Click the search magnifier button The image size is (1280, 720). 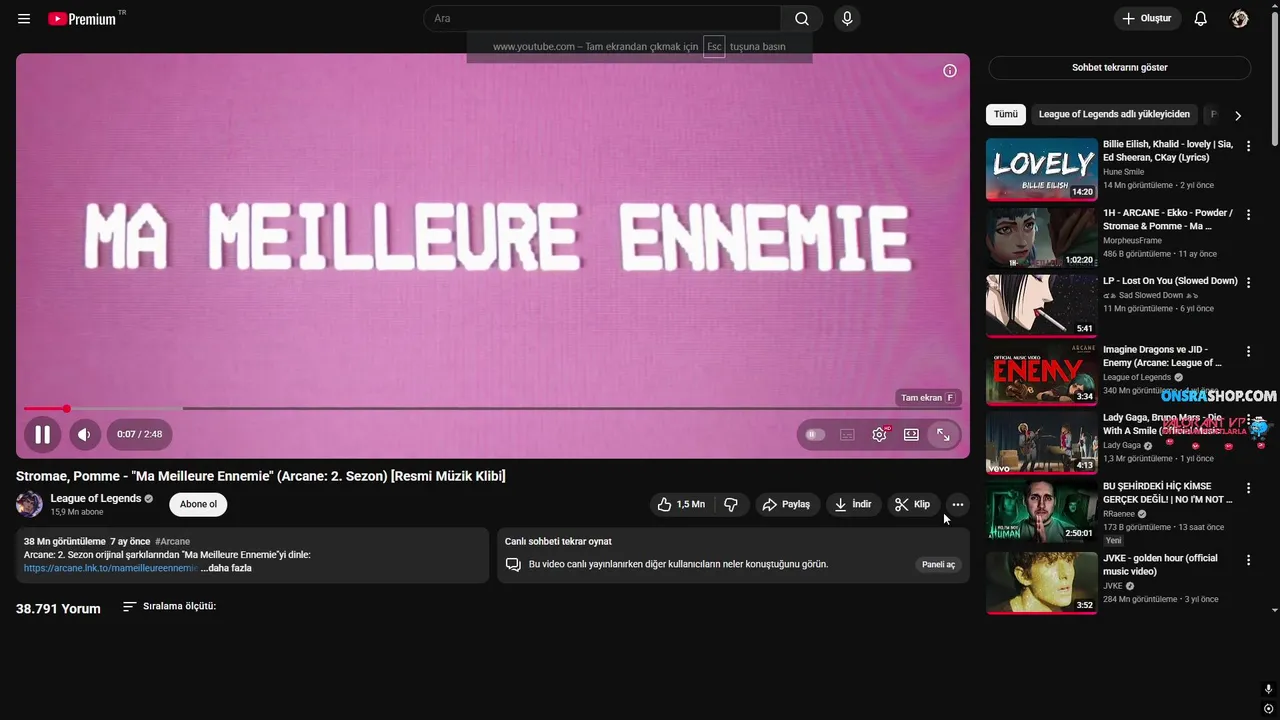(x=802, y=19)
